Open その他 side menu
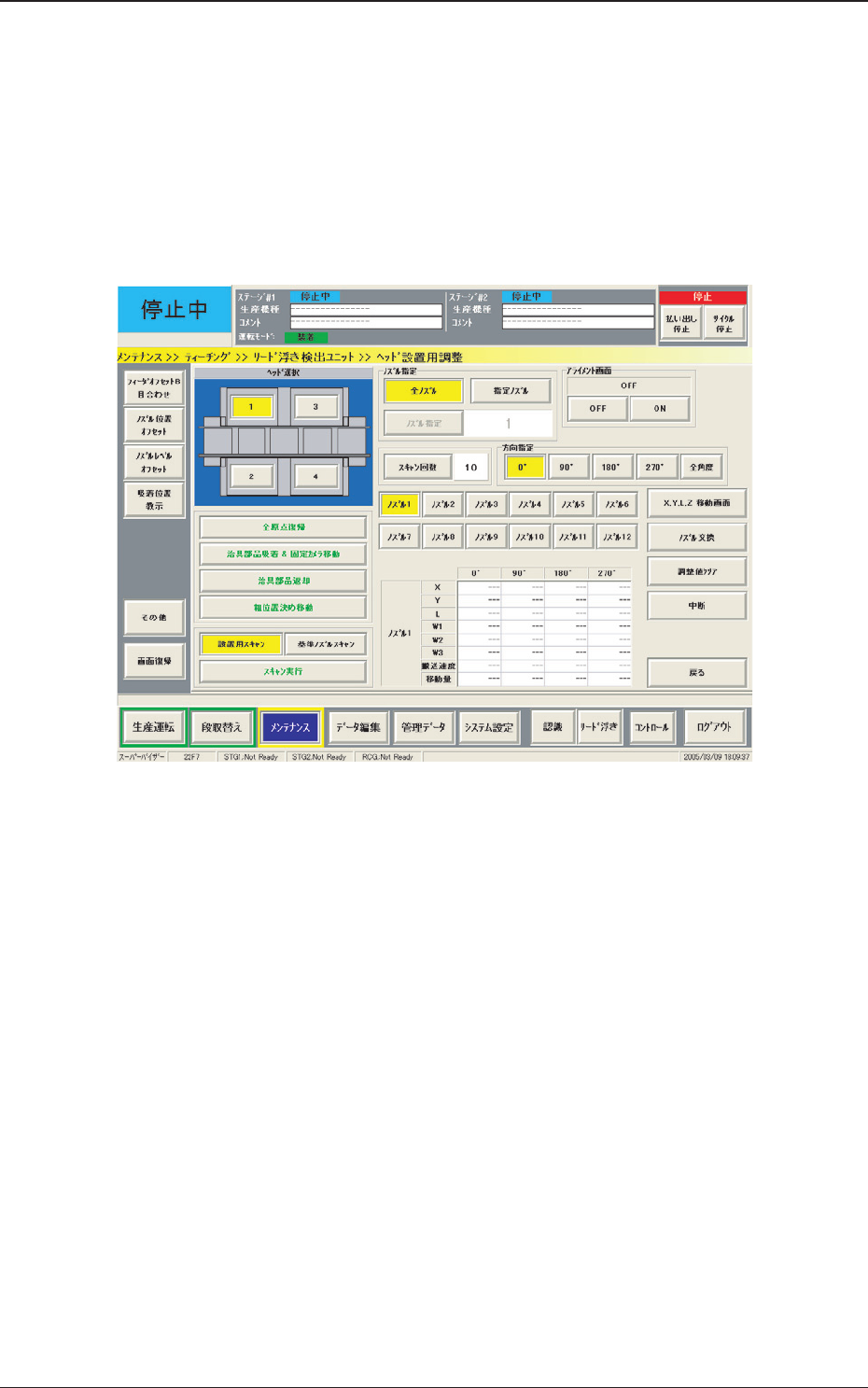 pos(154,618)
